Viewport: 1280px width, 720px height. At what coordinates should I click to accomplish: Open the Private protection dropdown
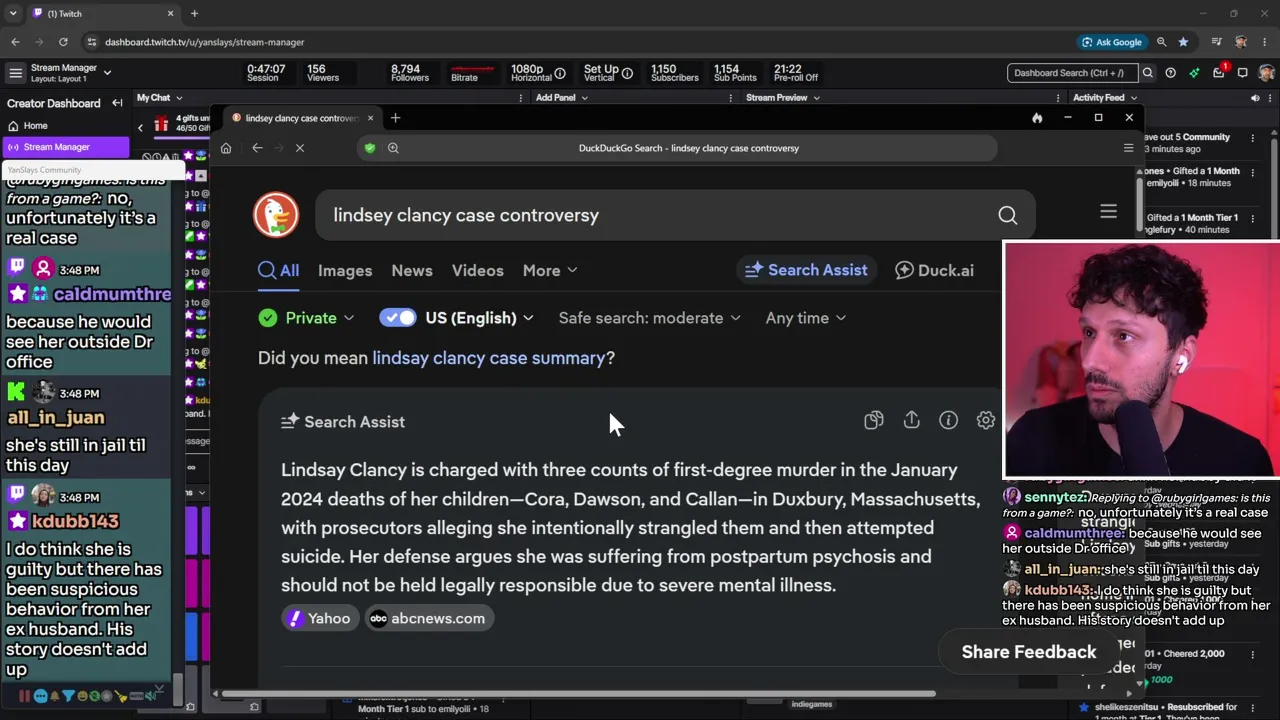(x=306, y=318)
